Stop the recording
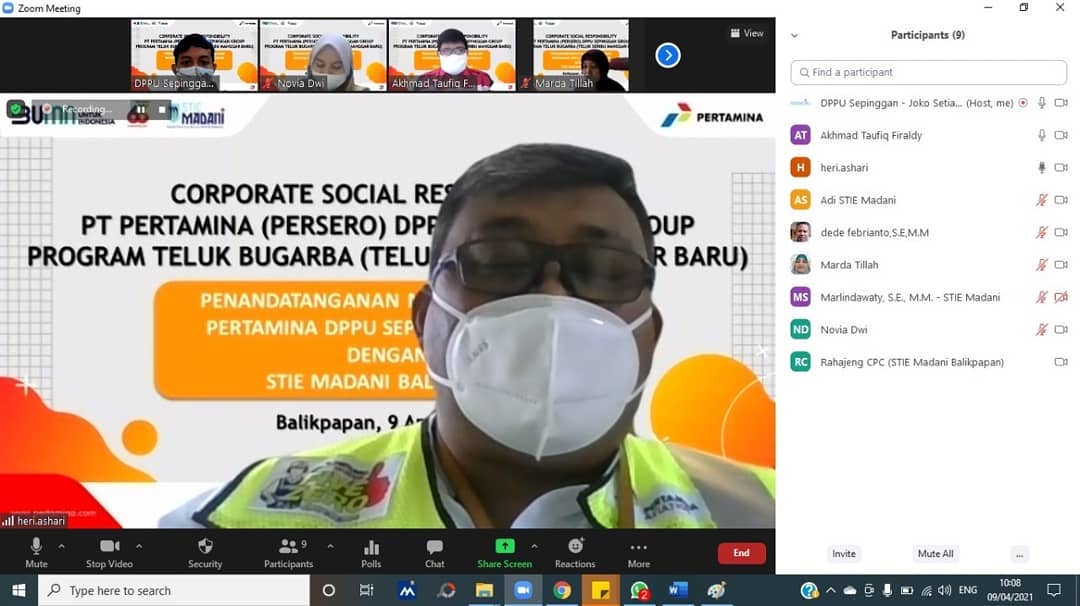Viewport: 1080px width, 606px height. click(x=162, y=109)
